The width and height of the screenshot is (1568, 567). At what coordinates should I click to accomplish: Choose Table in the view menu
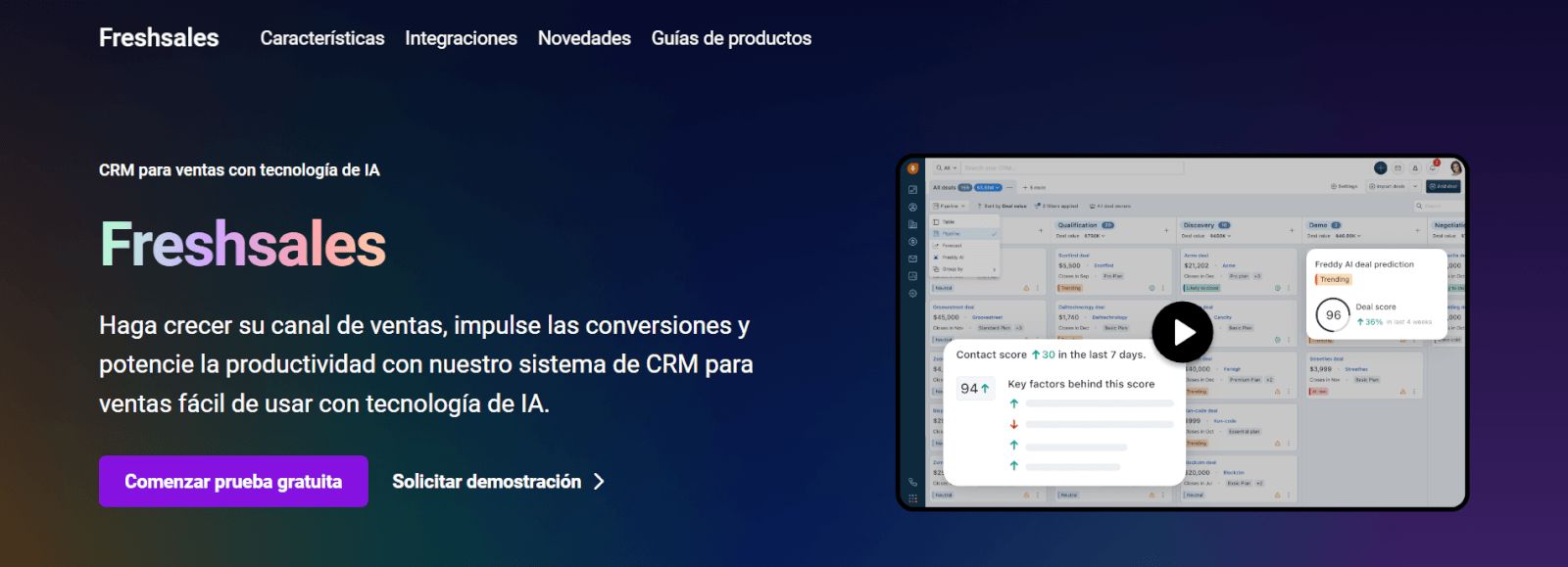coord(964,222)
